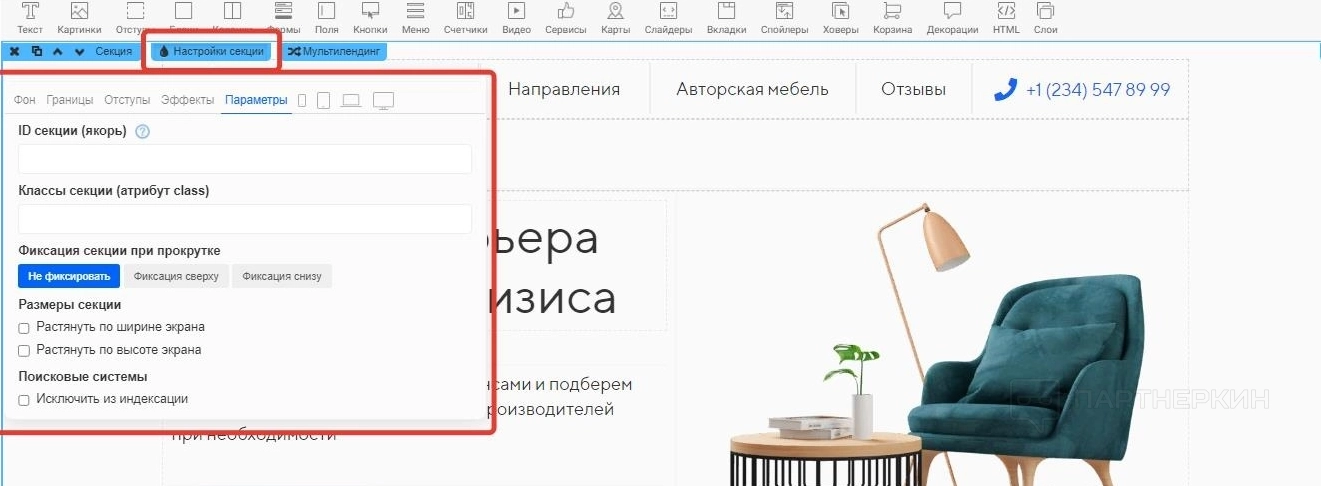Select the Текст element tool
Viewport: 1321px width, 486px height.
point(30,18)
